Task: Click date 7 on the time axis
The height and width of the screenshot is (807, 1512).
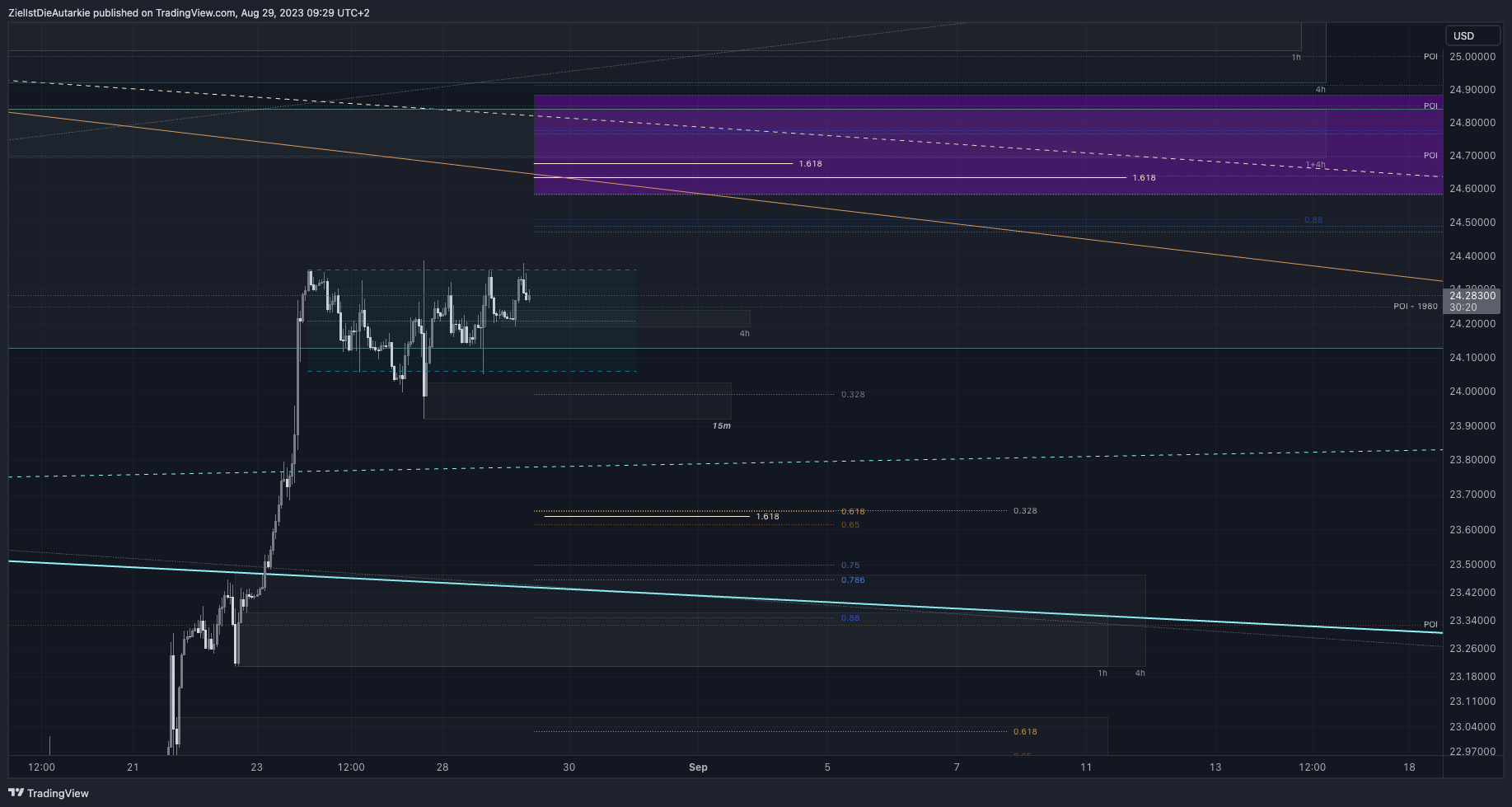Action: point(957,767)
